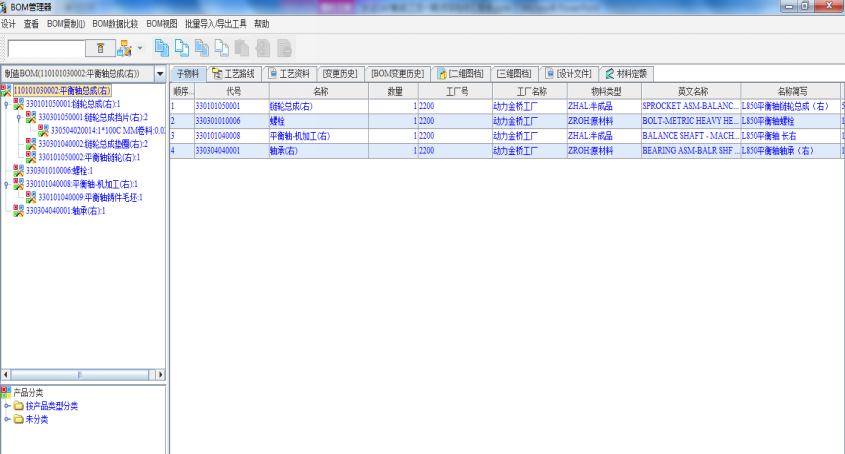845x454 pixels.
Task: Open the BOM复制(I) menu
Action: [66, 24]
